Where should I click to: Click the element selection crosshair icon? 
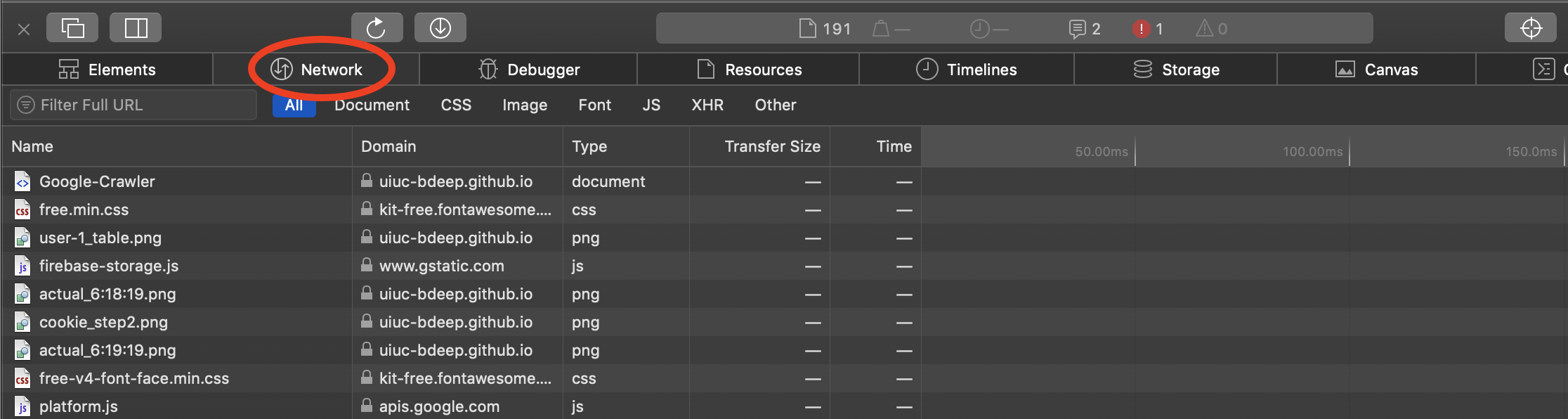point(1531,28)
